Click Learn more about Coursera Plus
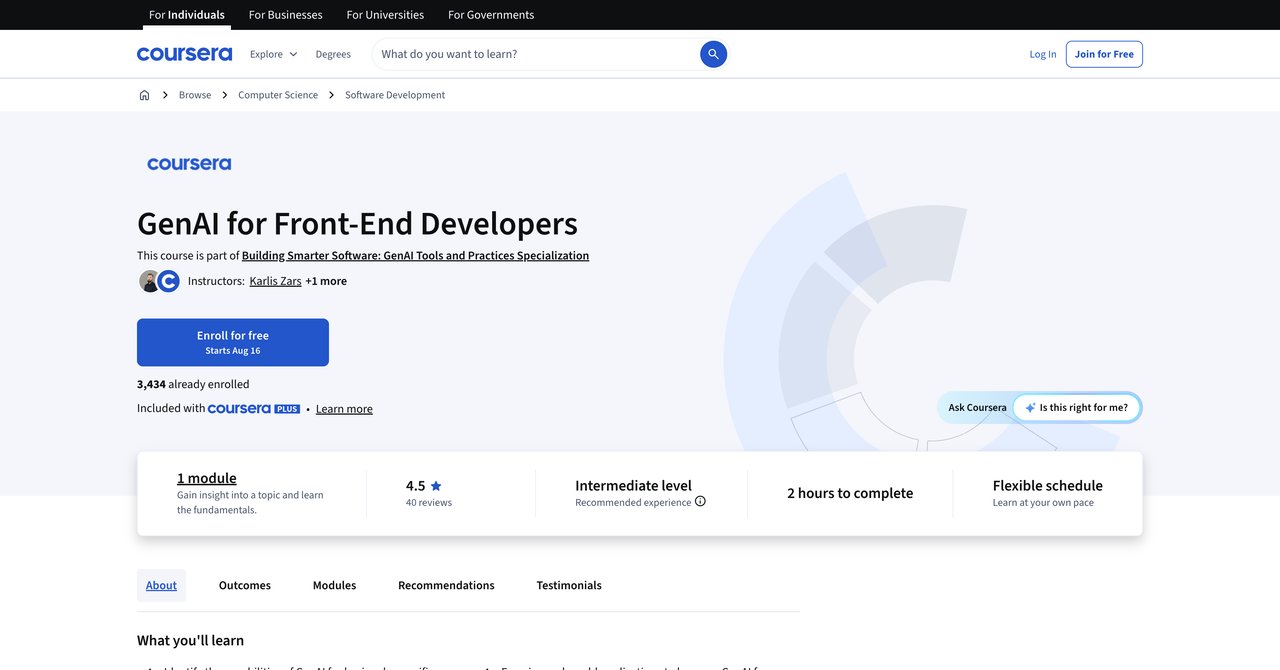1280x670 pixels. click(344, 409)
